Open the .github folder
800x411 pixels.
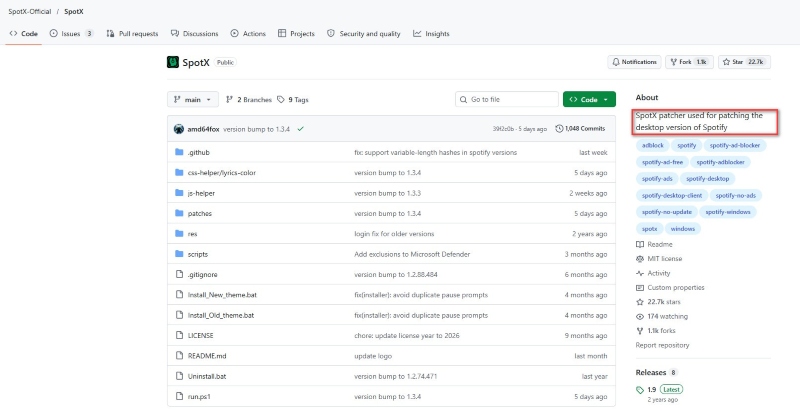click(x=198, y=152)
